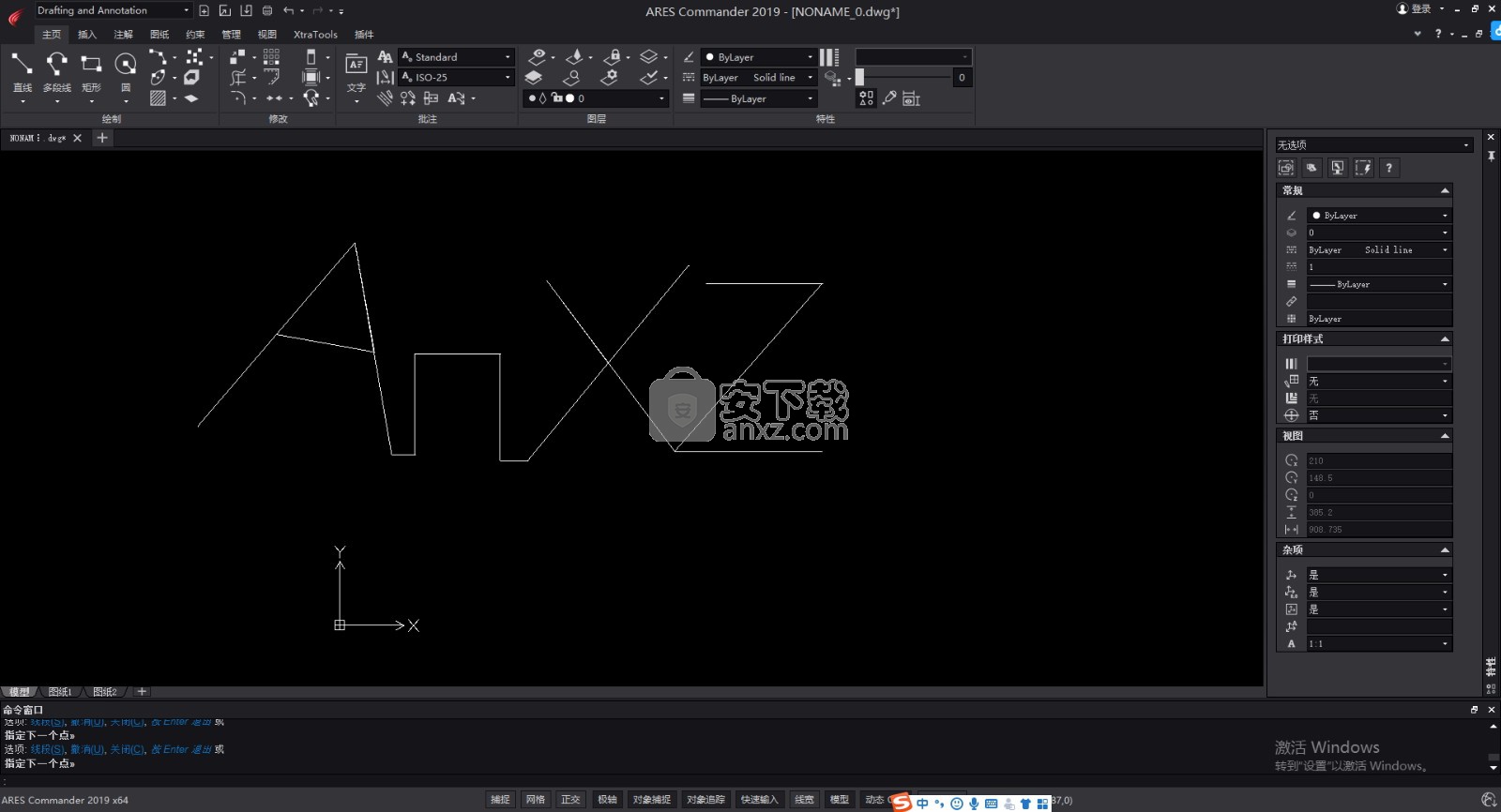
Task: Toggle Snap (捕捉) in the status bar
Action: (500, 800)
